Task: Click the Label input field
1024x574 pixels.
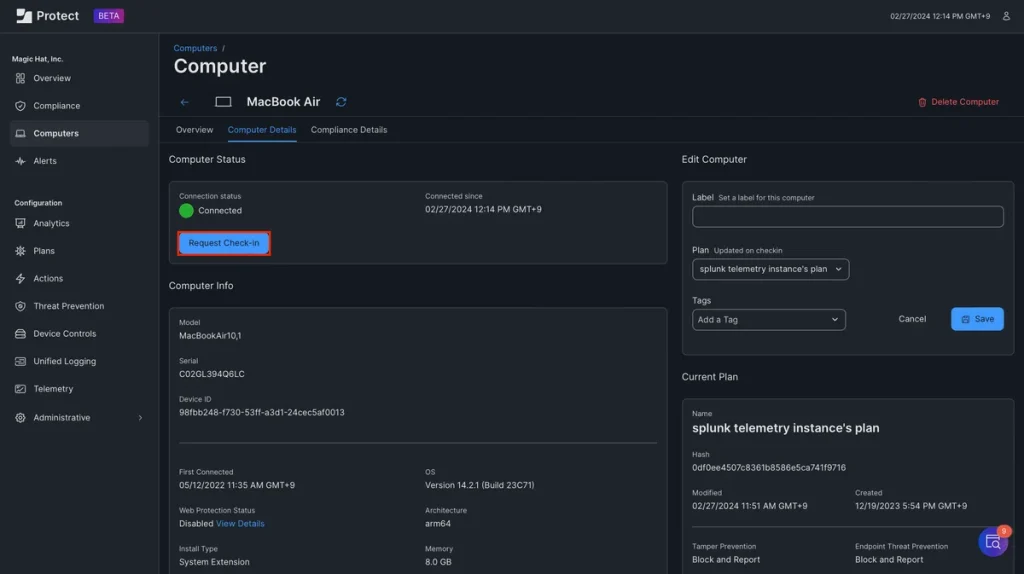Action: [847, 217]
